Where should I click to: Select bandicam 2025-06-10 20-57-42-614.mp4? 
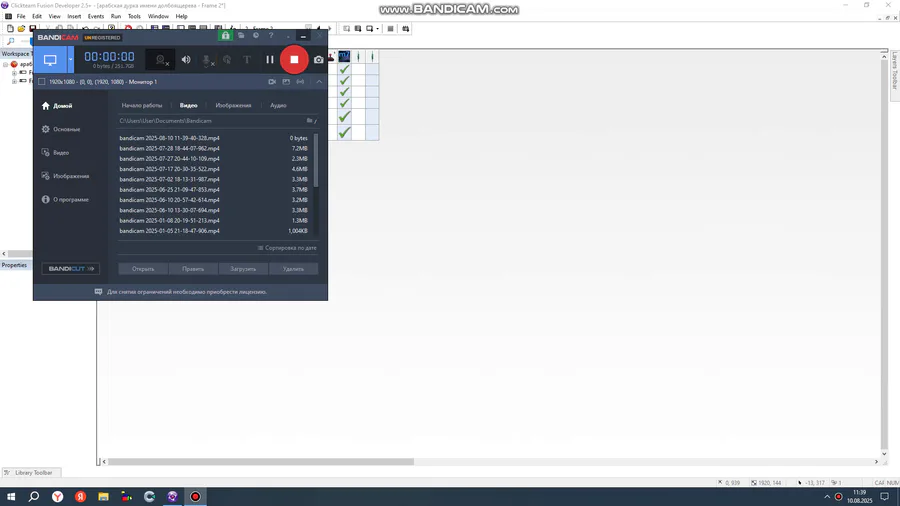pyautogui.click(x=214, y=200)
